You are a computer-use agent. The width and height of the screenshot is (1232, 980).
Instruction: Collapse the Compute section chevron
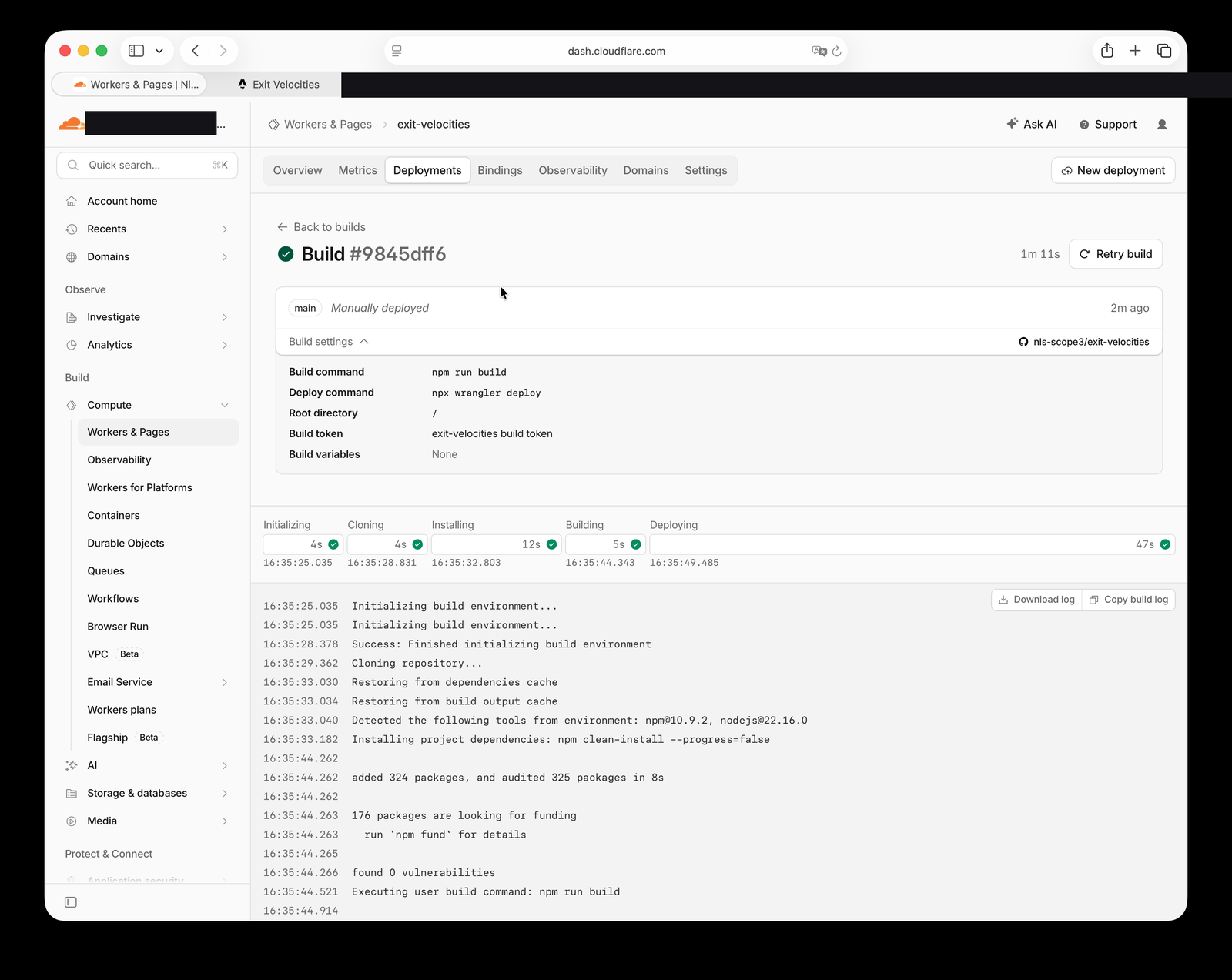click(x=225, y=405)
